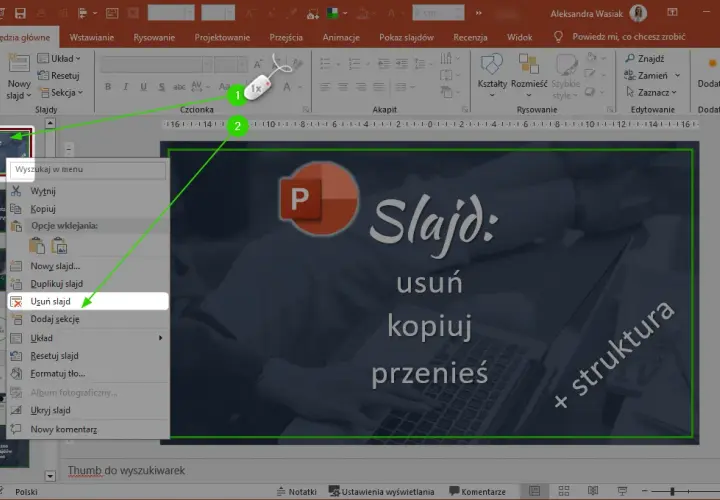
Task: Click the Nowy slajd large icon
Action: 19,64
